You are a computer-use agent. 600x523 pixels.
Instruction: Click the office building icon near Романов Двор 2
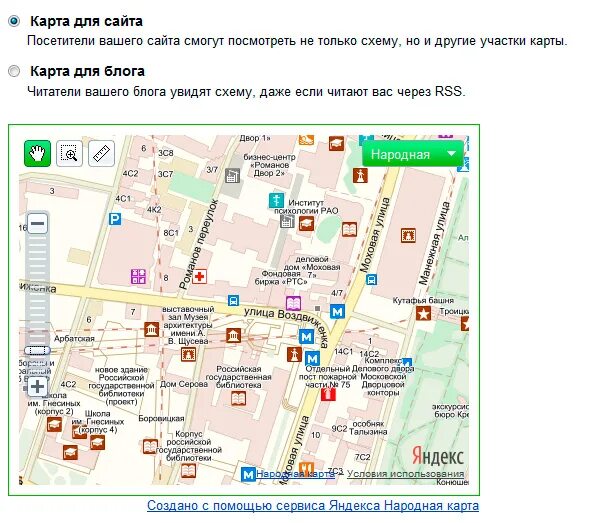(232, 176)
